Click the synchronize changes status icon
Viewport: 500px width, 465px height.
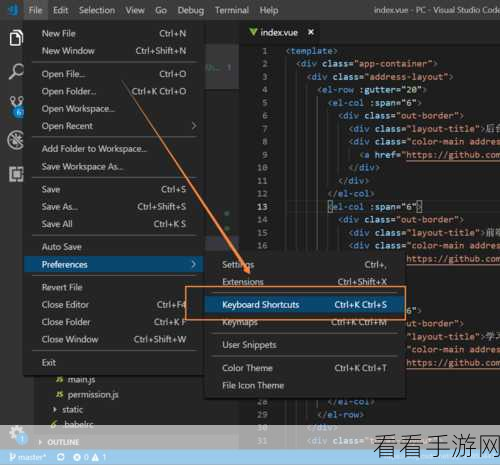coord(60,457)
